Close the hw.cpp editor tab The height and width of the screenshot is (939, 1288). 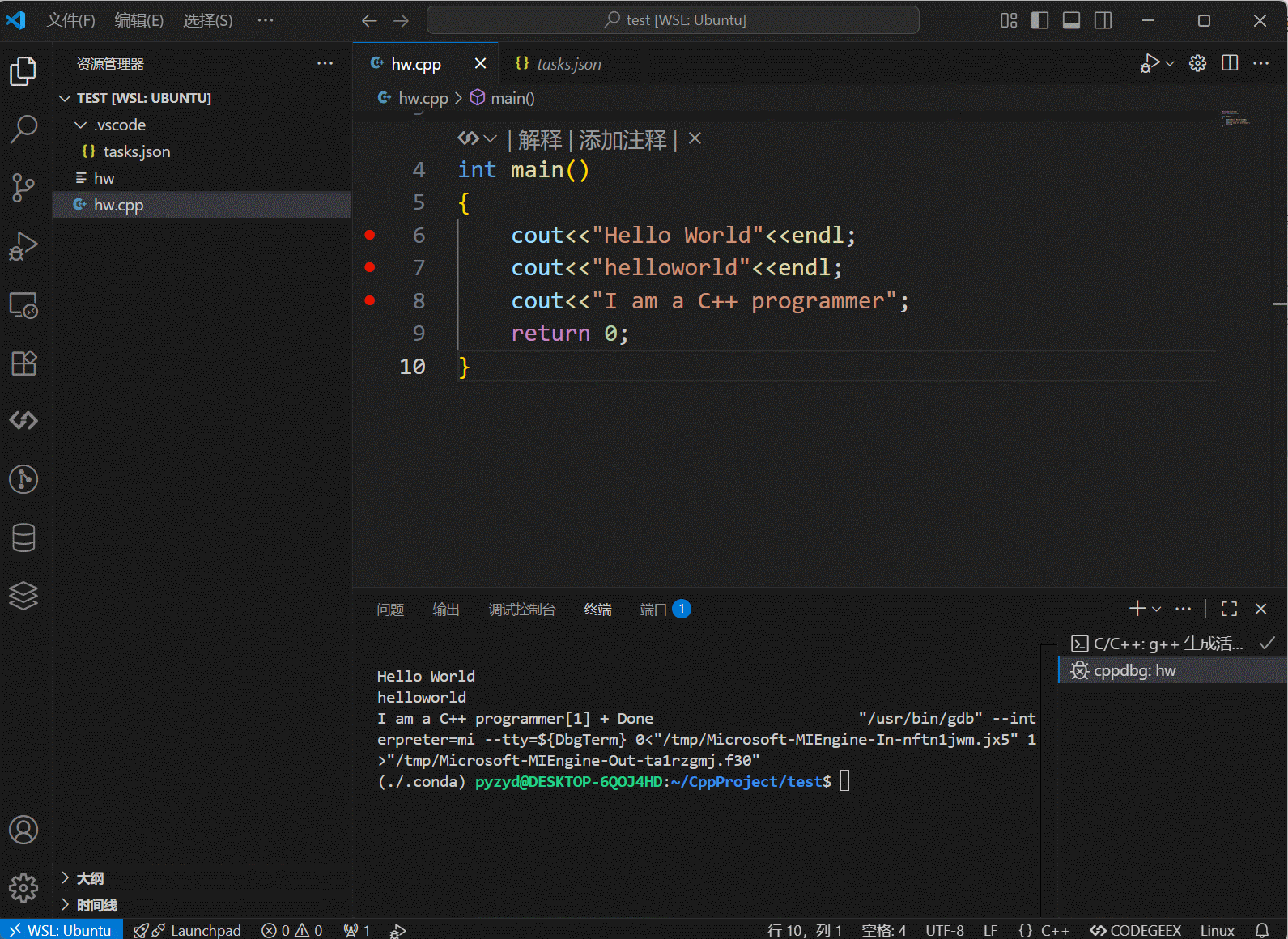pos(480,63)
